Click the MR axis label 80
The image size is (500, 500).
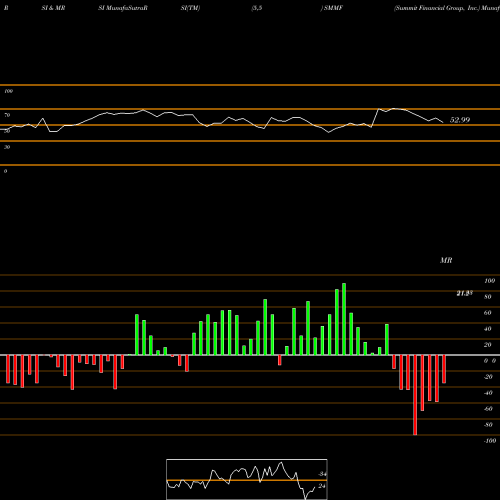(488, 297)
